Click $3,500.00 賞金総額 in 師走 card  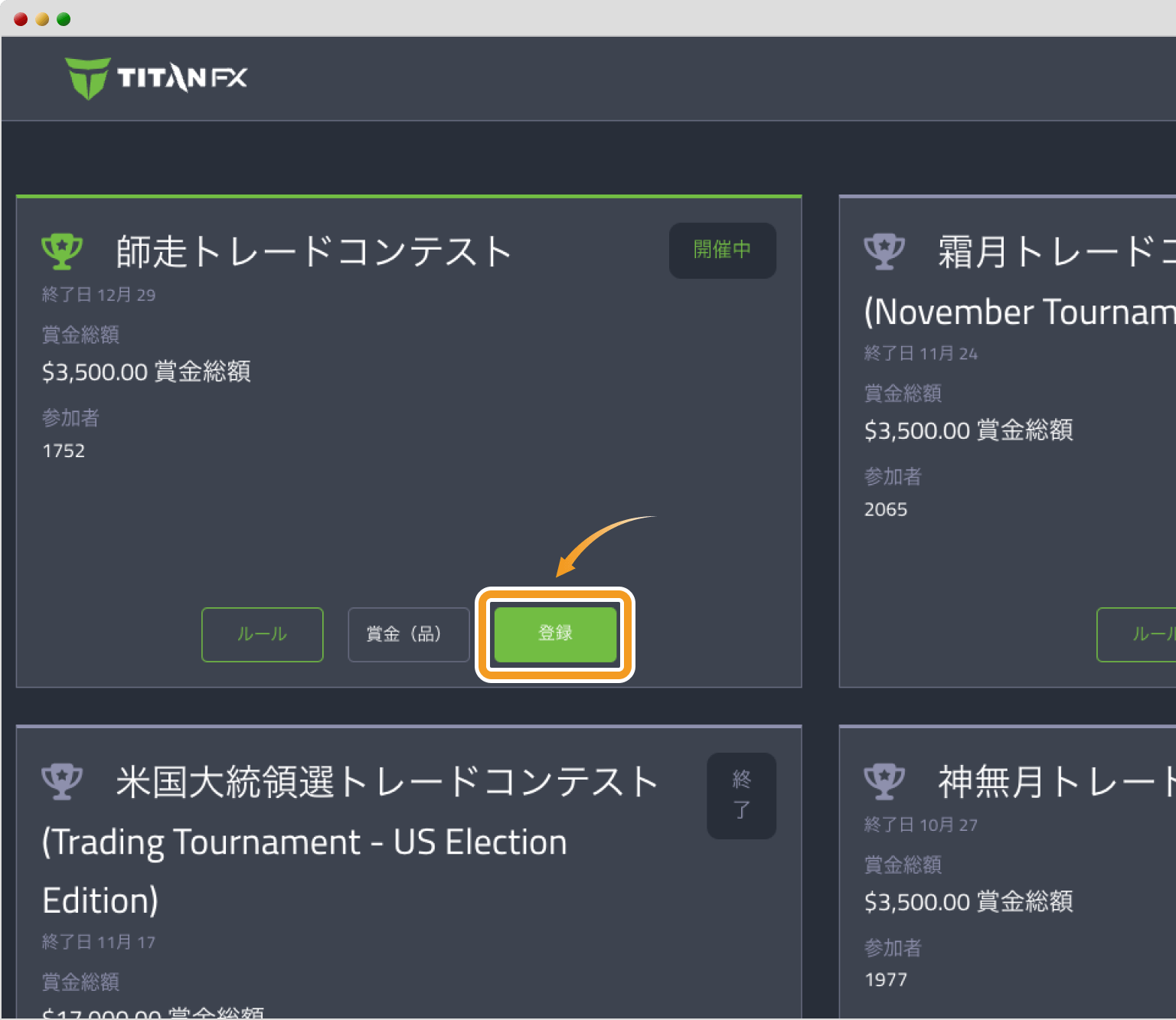(x=146, y=372)
